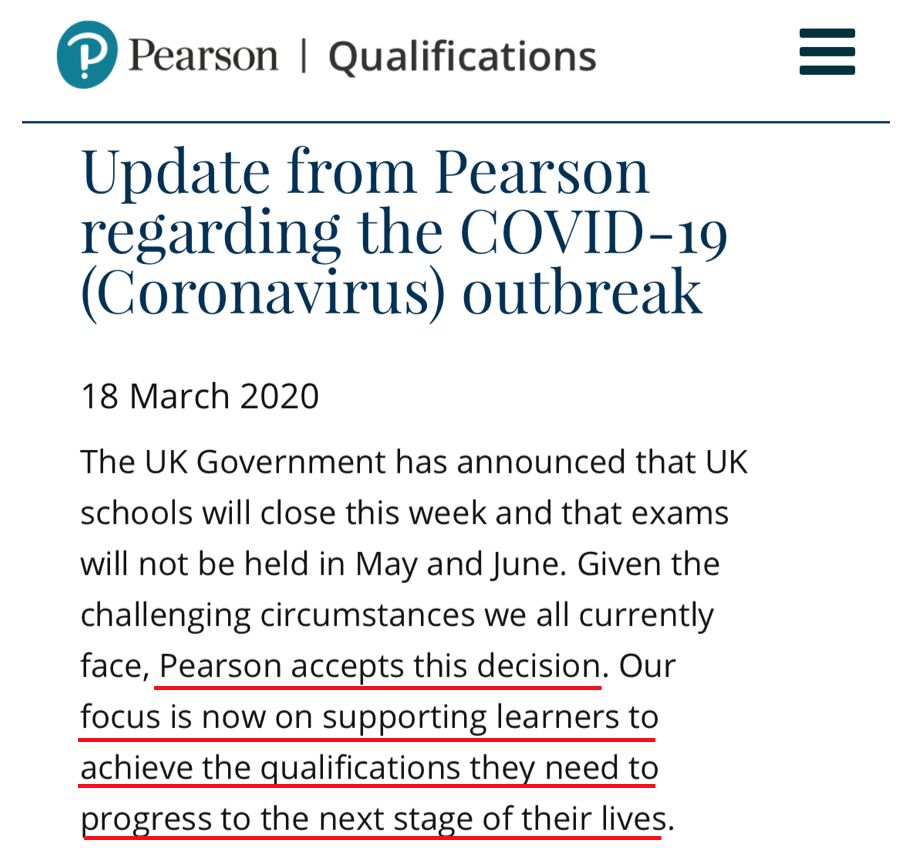Click the "(Coronavirus) outbreak" heading line
The width and height of the screenshot is (918, 868).
click(391, 291)
